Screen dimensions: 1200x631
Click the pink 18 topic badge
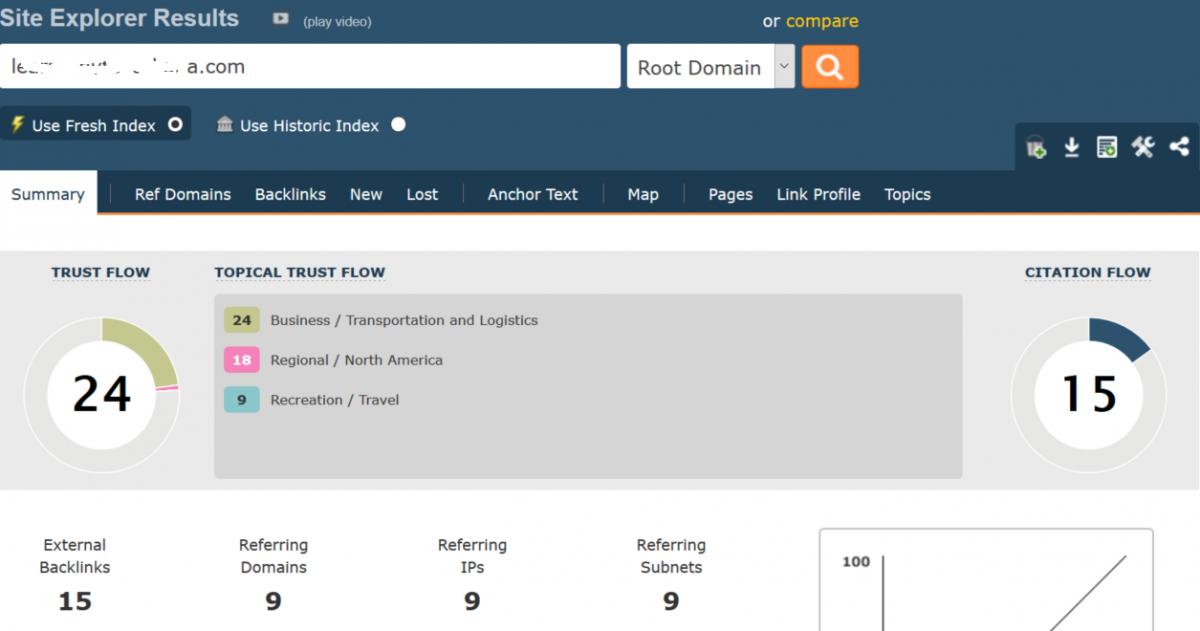tap(242, 360)
